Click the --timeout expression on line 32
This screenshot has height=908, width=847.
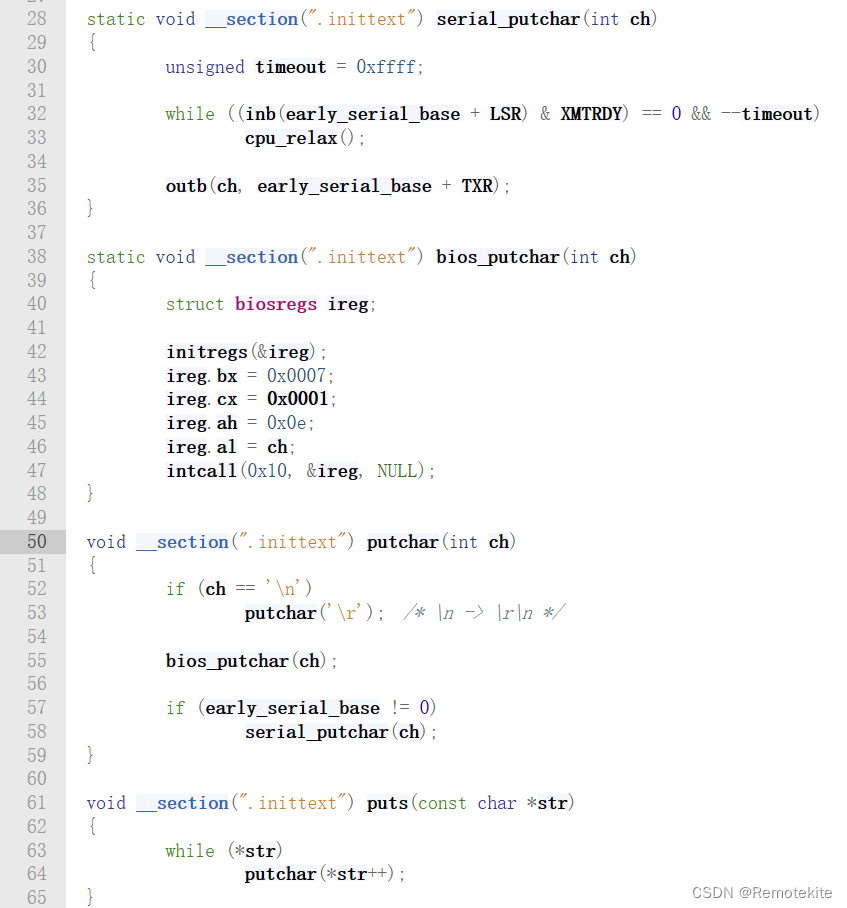[x=767, y=114]
